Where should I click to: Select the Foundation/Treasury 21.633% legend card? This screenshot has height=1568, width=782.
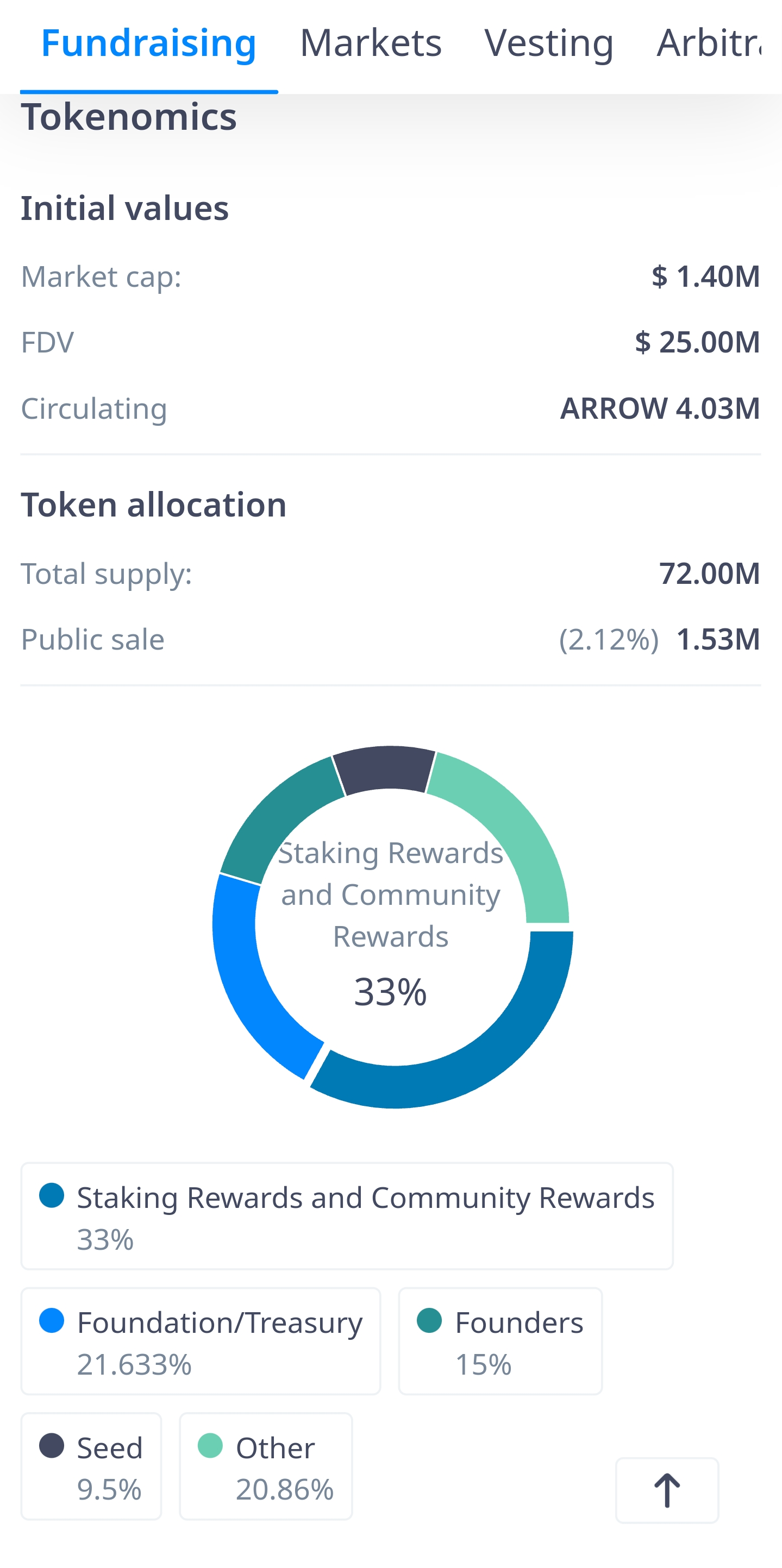[x=201, y=1341]
